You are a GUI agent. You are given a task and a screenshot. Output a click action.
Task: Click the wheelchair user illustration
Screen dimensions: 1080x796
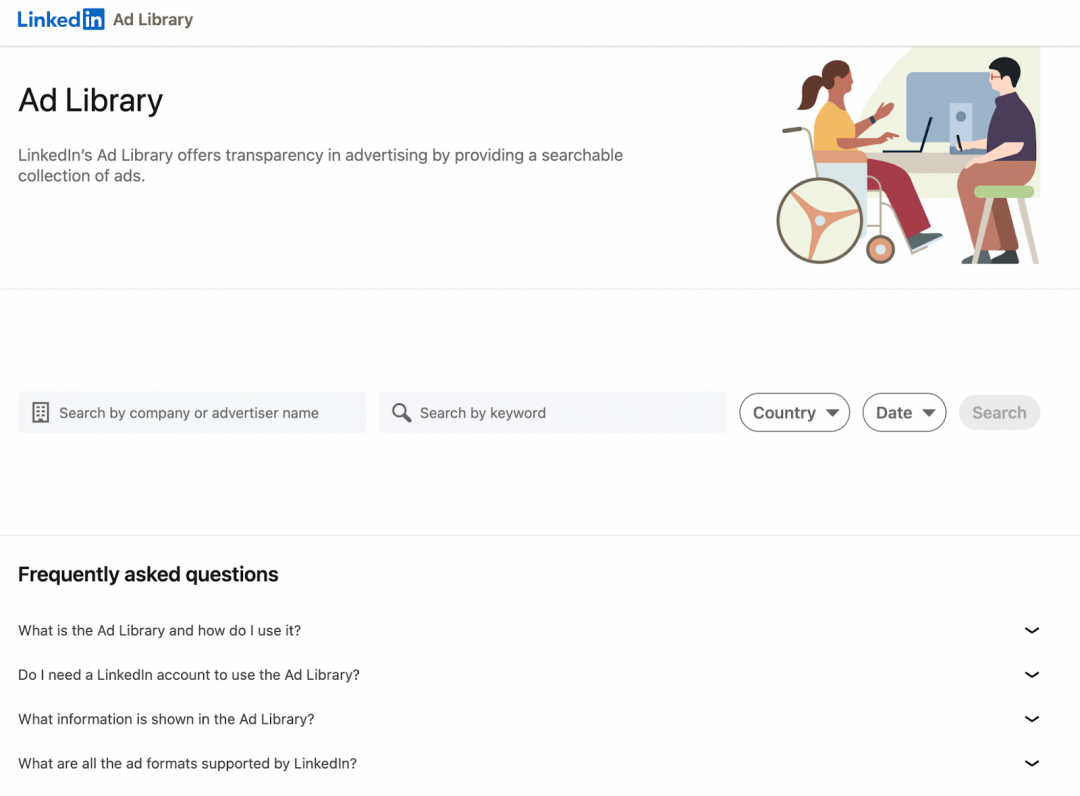tap(860, 163)
